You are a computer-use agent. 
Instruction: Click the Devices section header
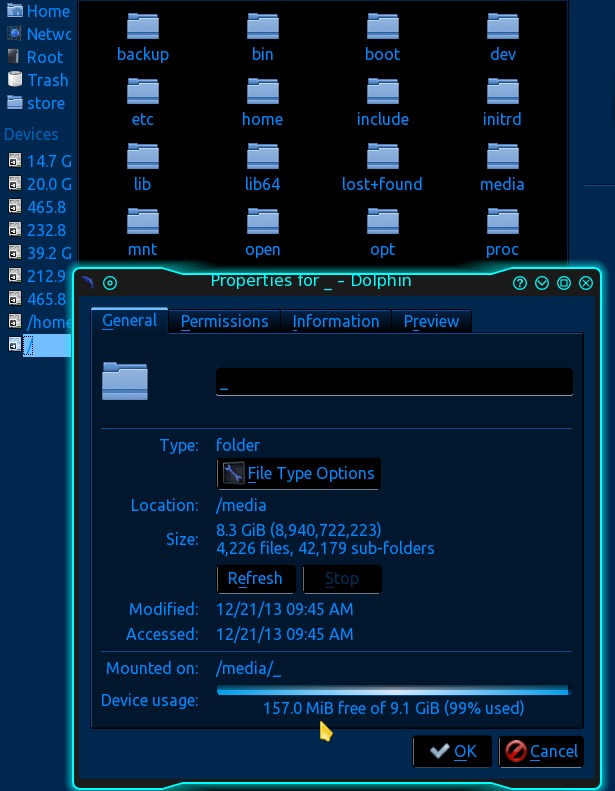(31, 134)
